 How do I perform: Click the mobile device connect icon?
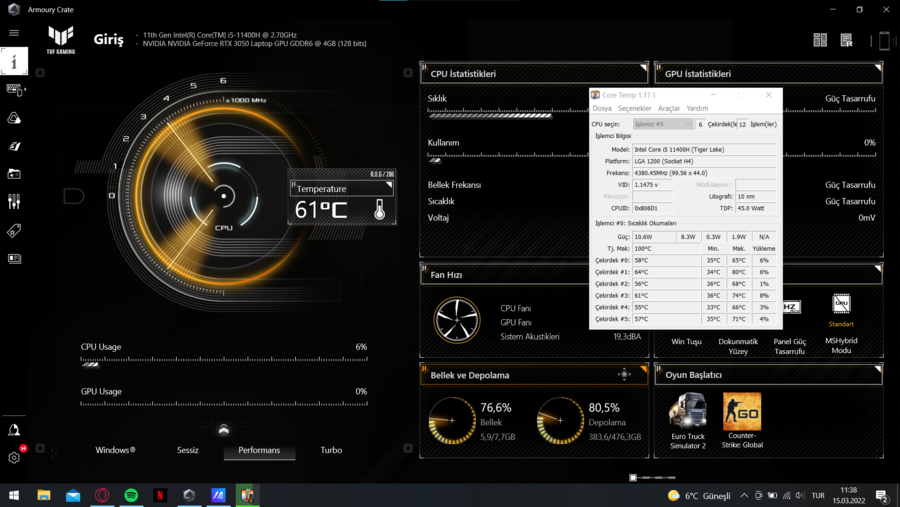884,41
